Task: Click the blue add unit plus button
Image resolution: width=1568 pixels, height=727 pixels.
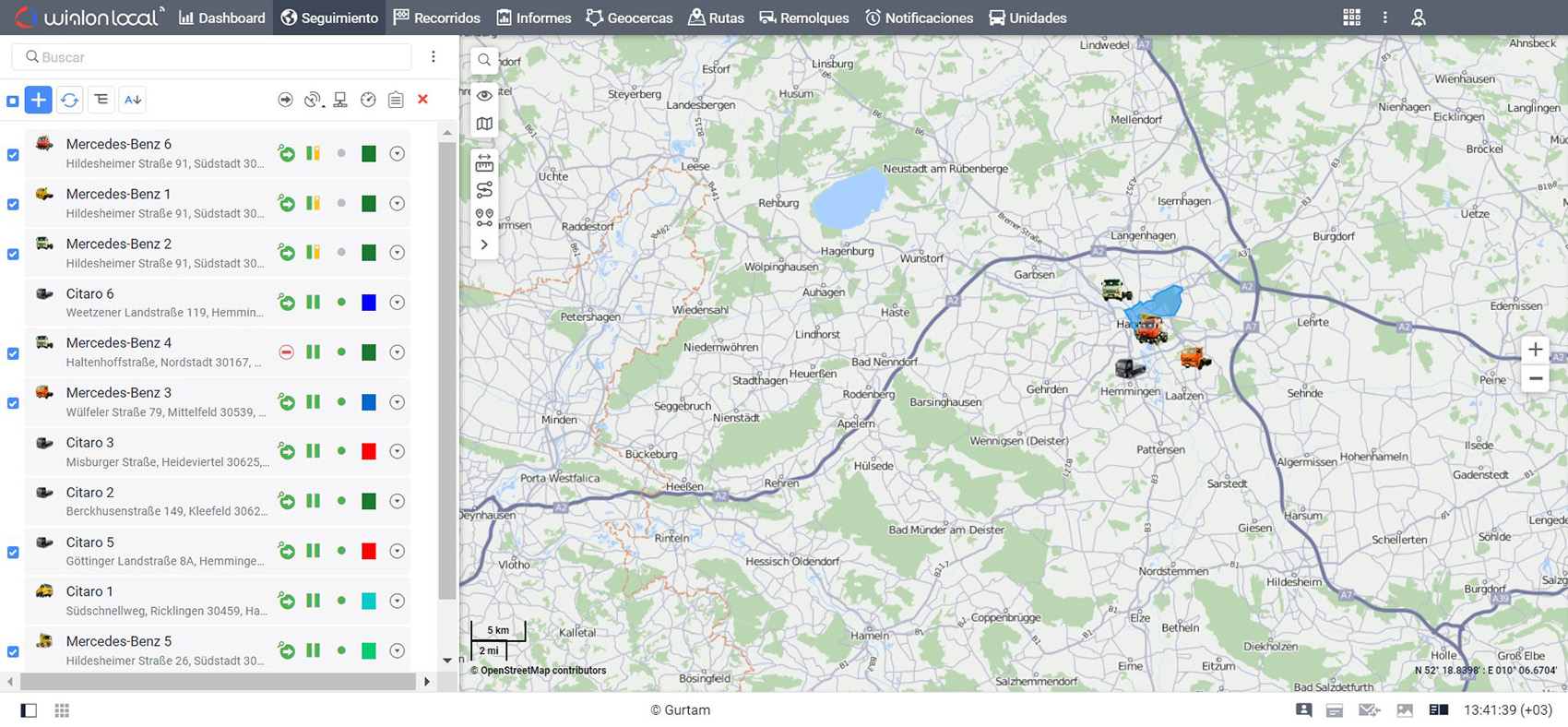Action: (x=38, y=100)
